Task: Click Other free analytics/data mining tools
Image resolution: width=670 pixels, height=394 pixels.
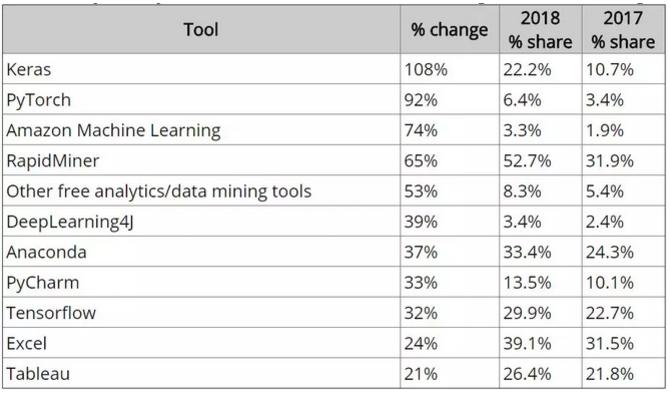Action: click(x=159, y=191)
